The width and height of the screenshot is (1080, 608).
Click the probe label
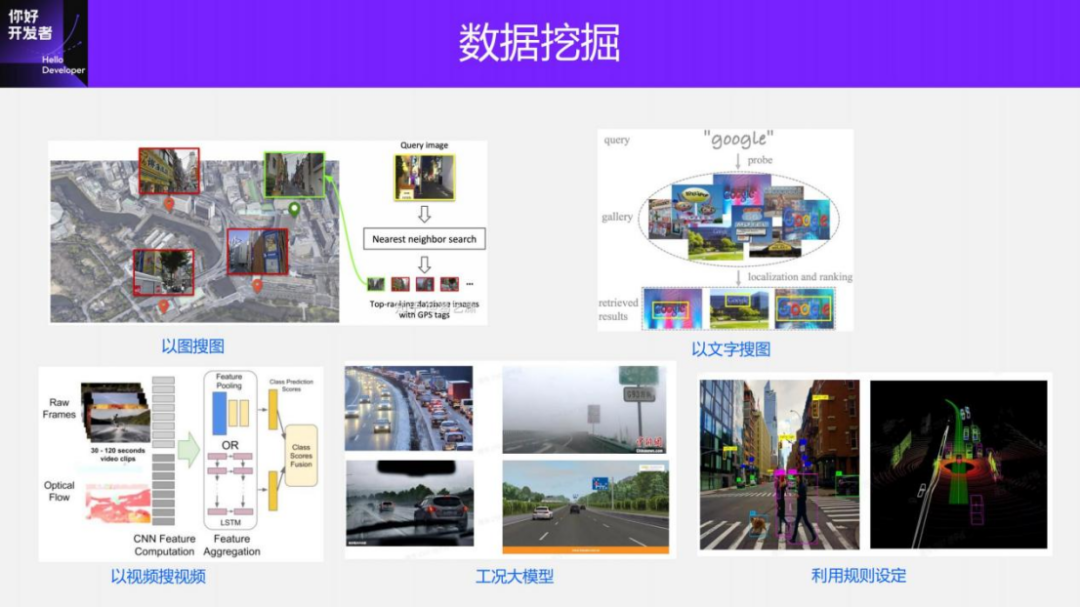(x=760, y=160)
